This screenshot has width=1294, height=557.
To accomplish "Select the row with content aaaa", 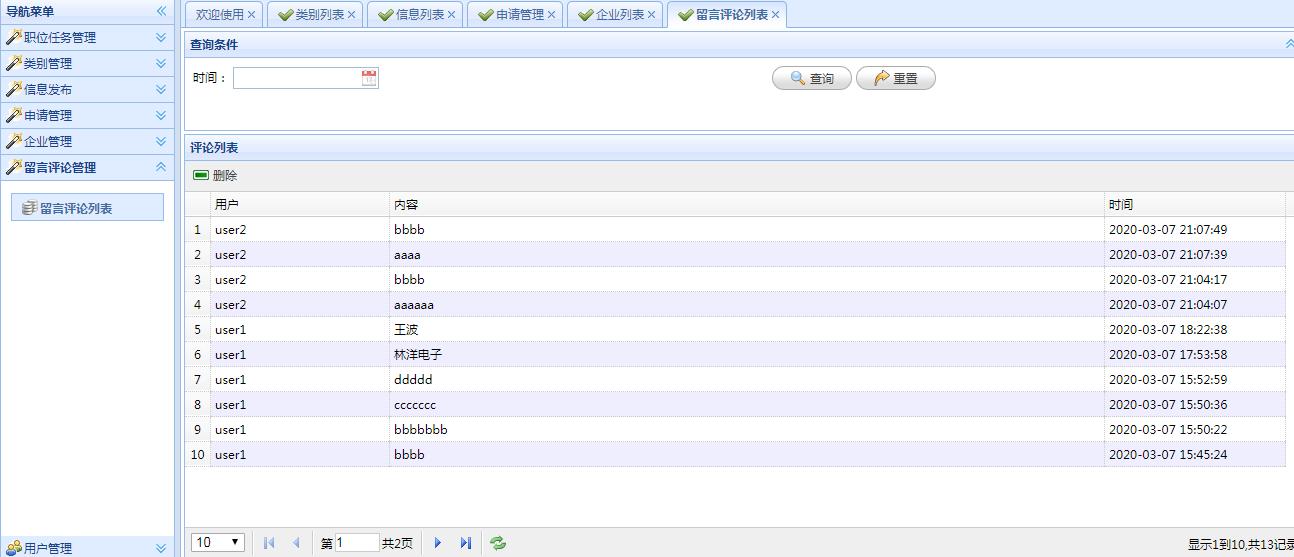I will point(735,254).
